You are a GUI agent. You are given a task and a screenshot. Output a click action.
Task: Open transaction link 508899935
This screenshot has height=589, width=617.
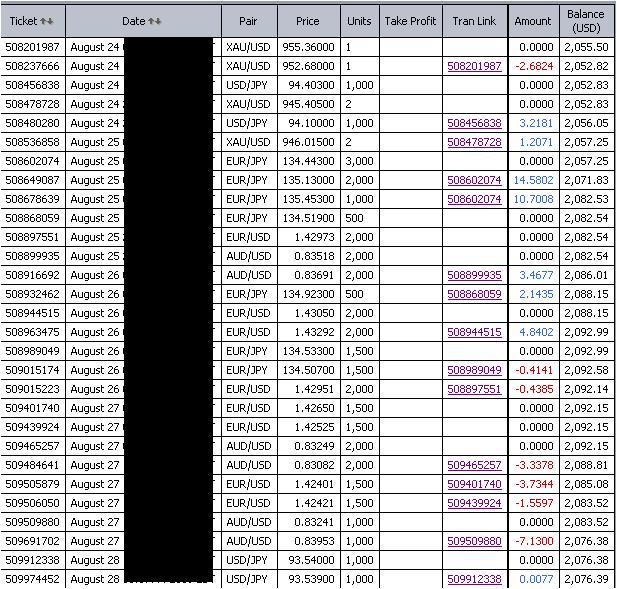point(475,275)
